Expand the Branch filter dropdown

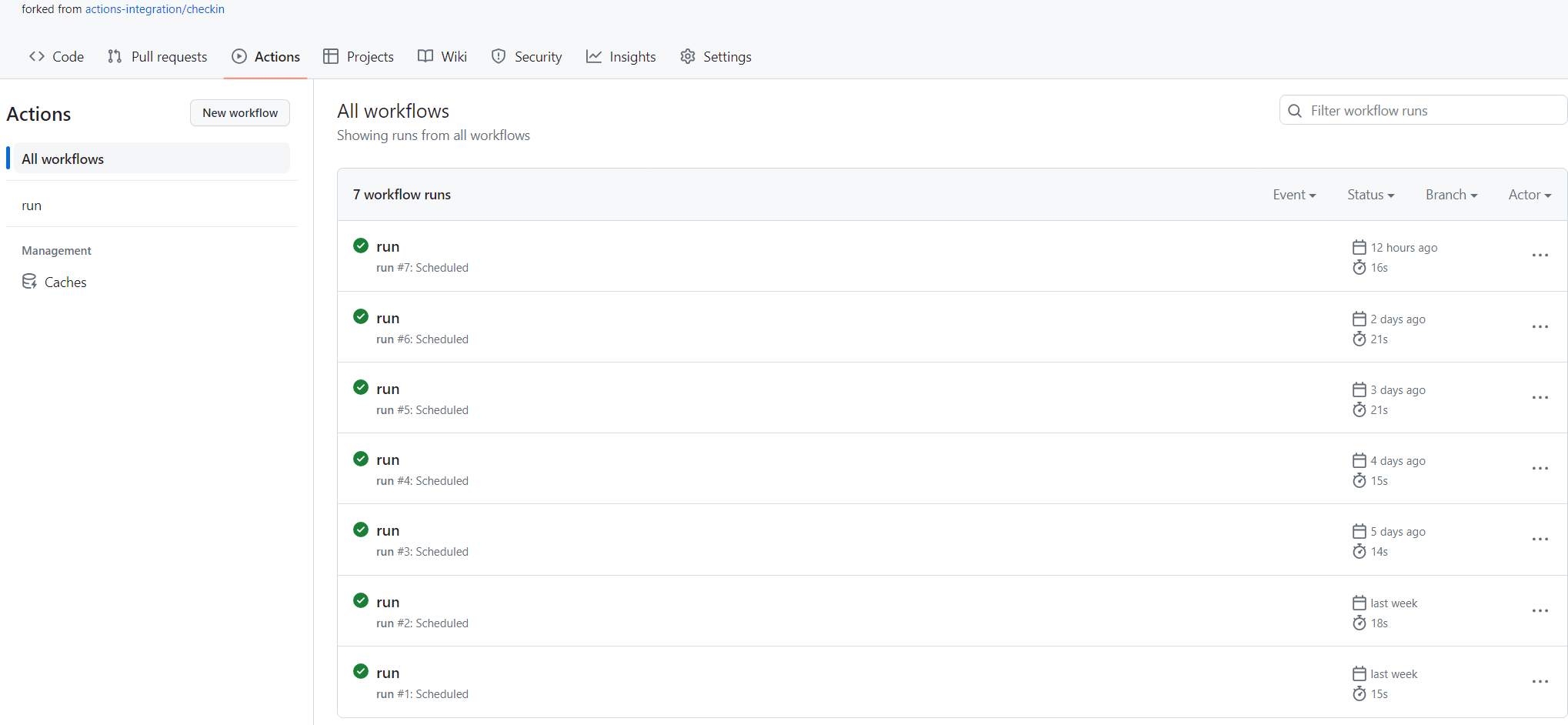tap(1451, 195)
